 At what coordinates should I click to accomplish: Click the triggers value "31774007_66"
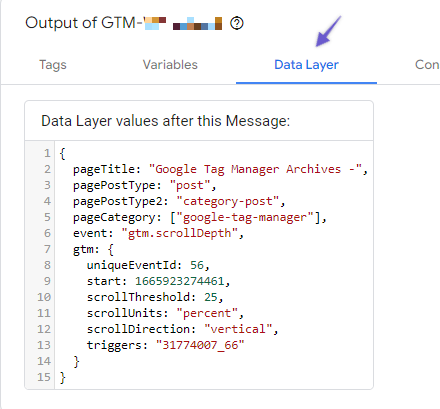pos(200,345)
